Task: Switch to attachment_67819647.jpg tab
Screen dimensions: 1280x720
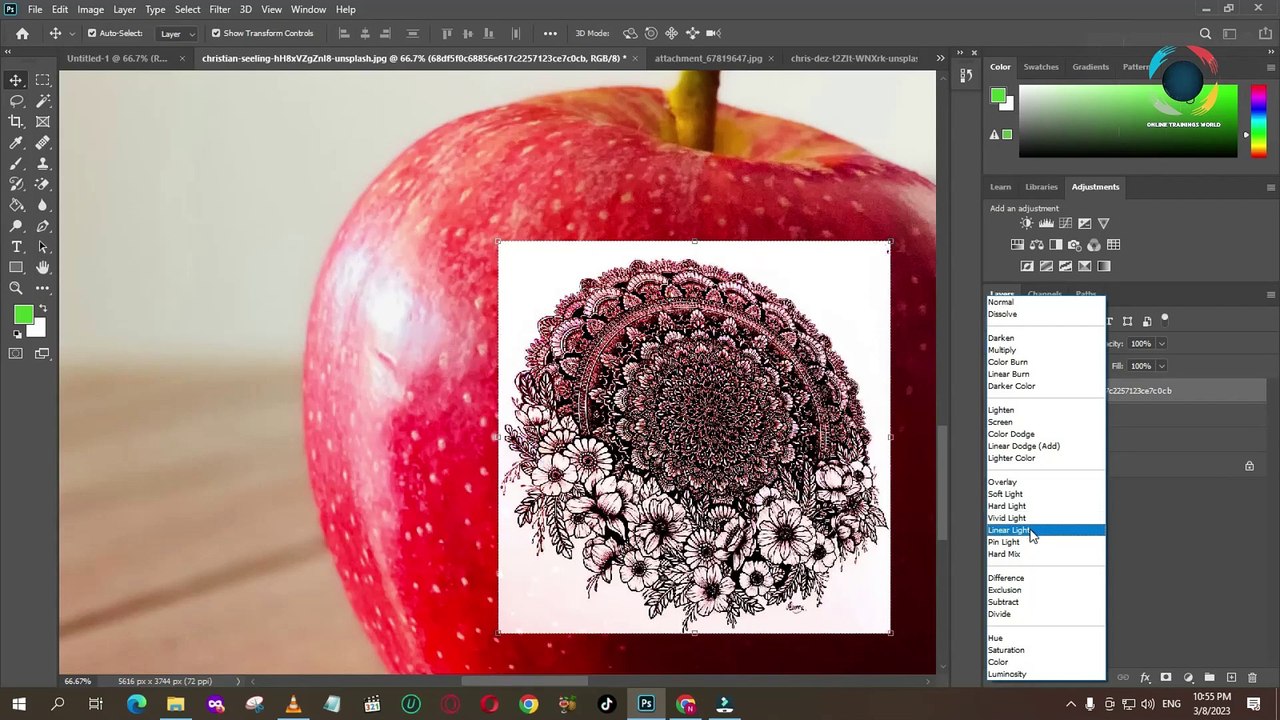Action: pos(708,58)
